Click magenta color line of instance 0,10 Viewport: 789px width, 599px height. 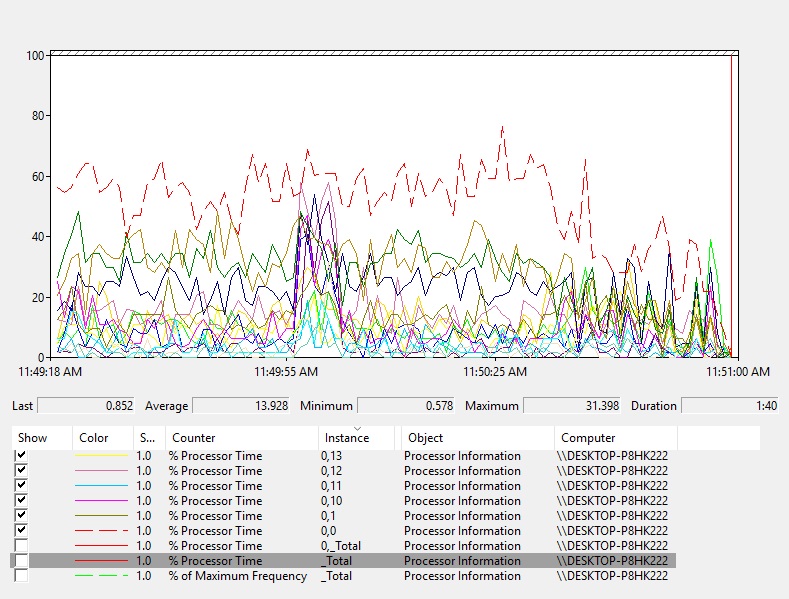pyautogui.click(x=102, y=501)
